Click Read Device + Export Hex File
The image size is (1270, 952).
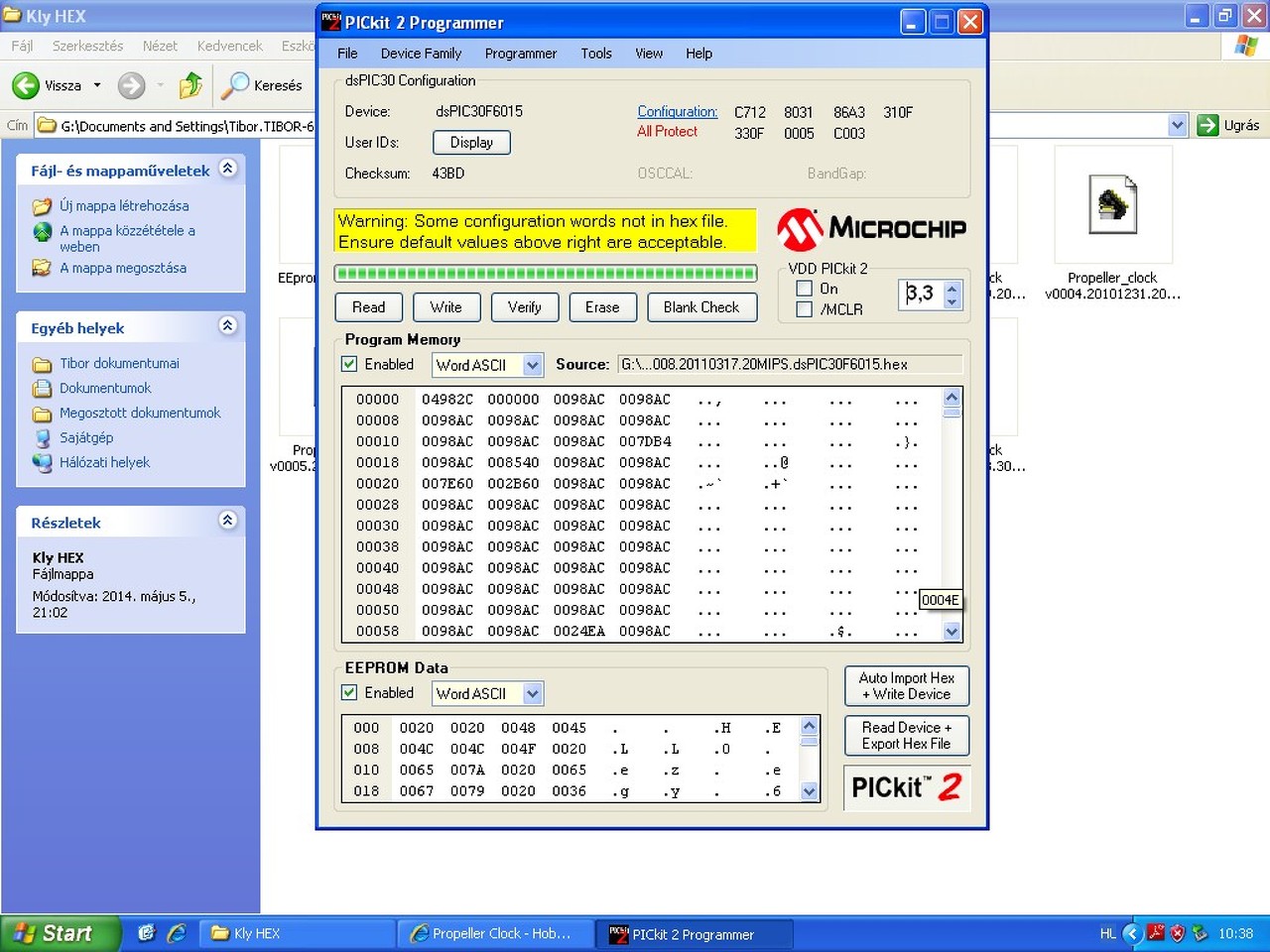pos(907,736)
